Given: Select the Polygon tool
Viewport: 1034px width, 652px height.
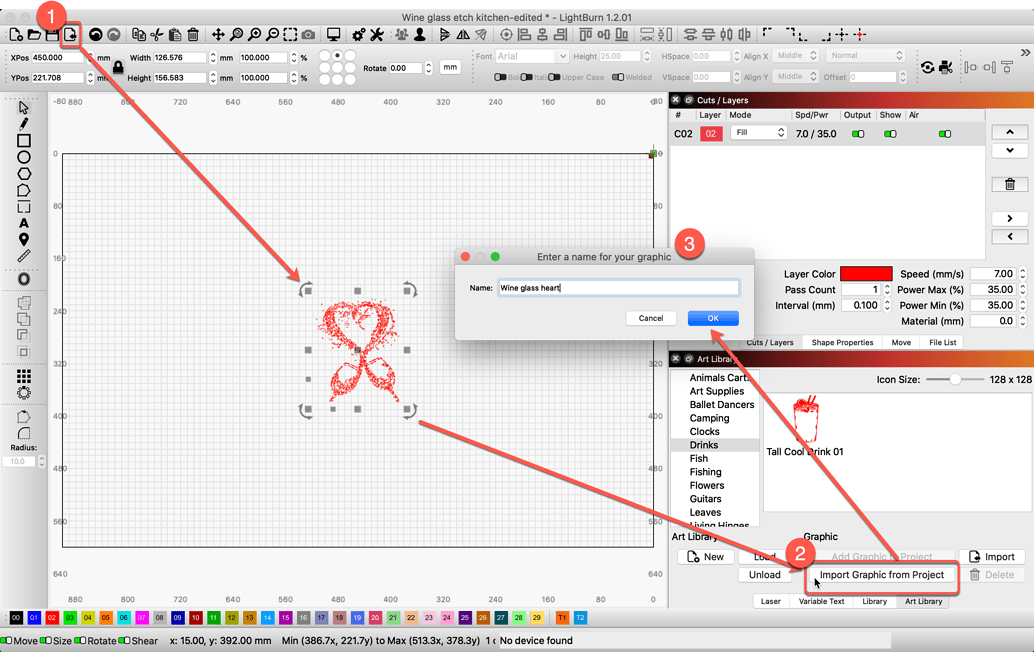Looking at the screenshot, I should (x=24, y=173).
